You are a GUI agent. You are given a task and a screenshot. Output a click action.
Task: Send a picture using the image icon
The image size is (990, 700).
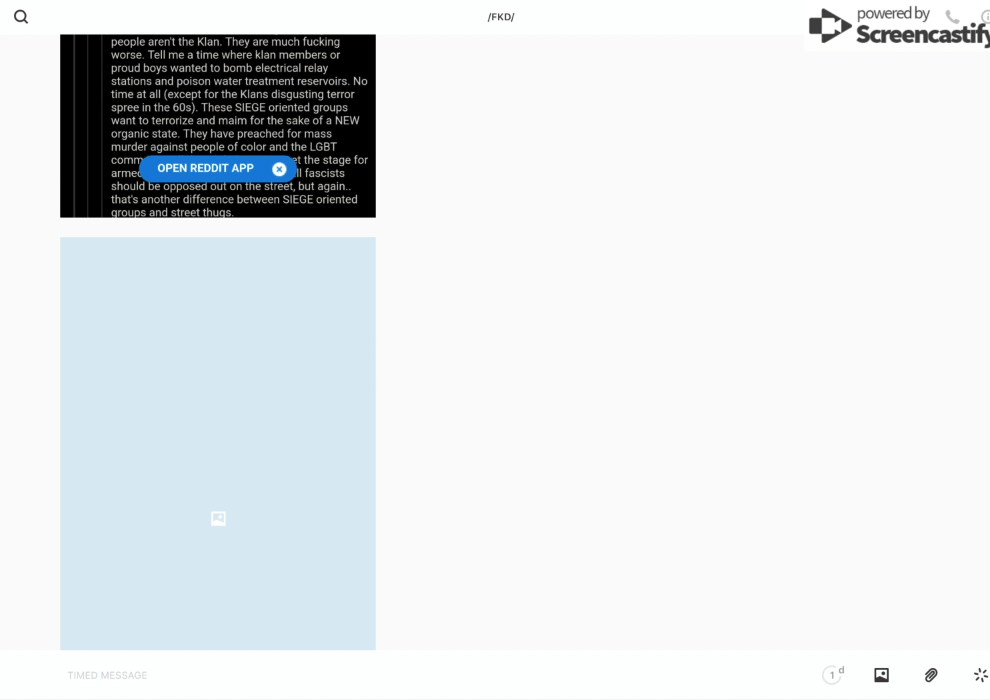881,675
